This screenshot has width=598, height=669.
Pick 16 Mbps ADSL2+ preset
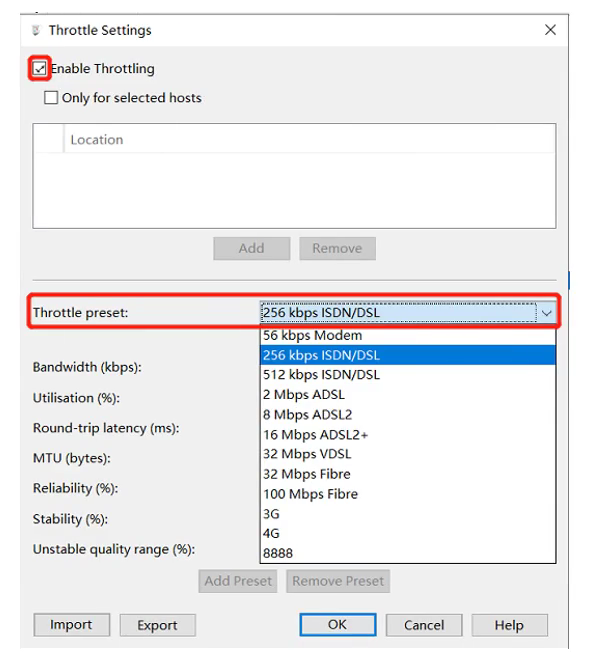(x=408, y=435)
